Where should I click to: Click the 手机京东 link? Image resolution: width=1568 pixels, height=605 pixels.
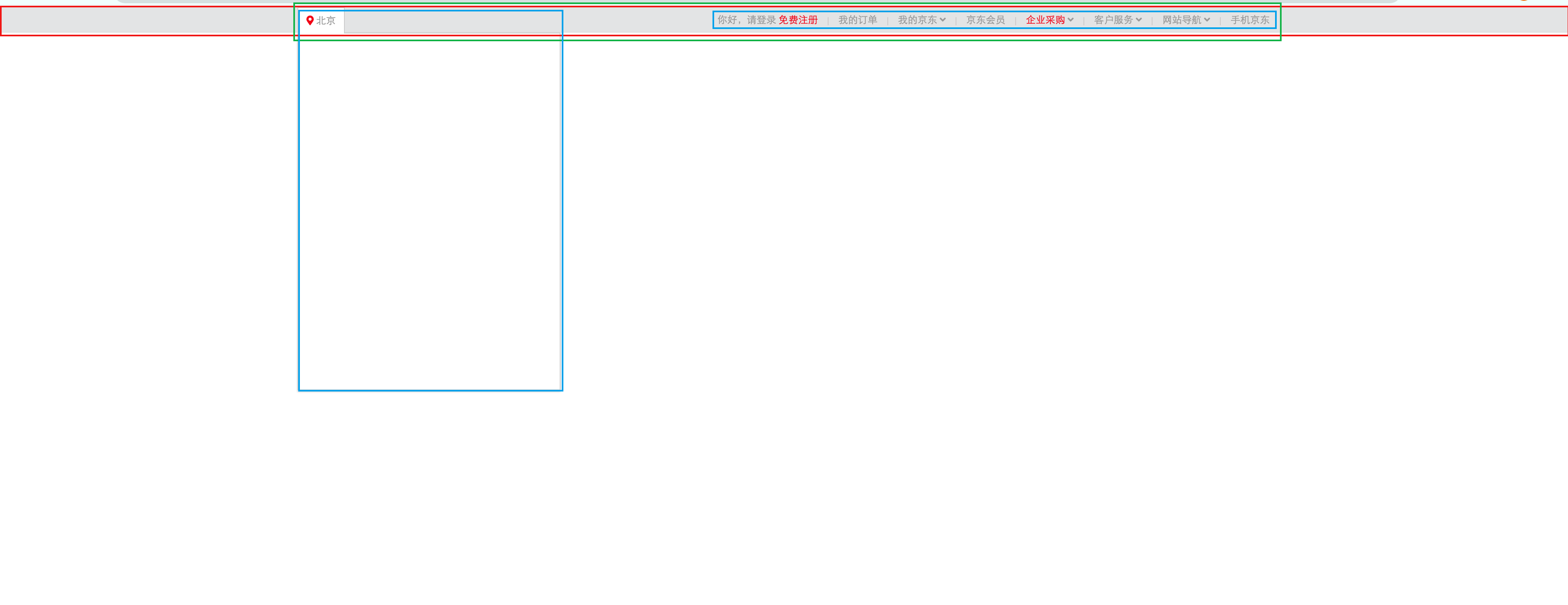point(1250,20)
